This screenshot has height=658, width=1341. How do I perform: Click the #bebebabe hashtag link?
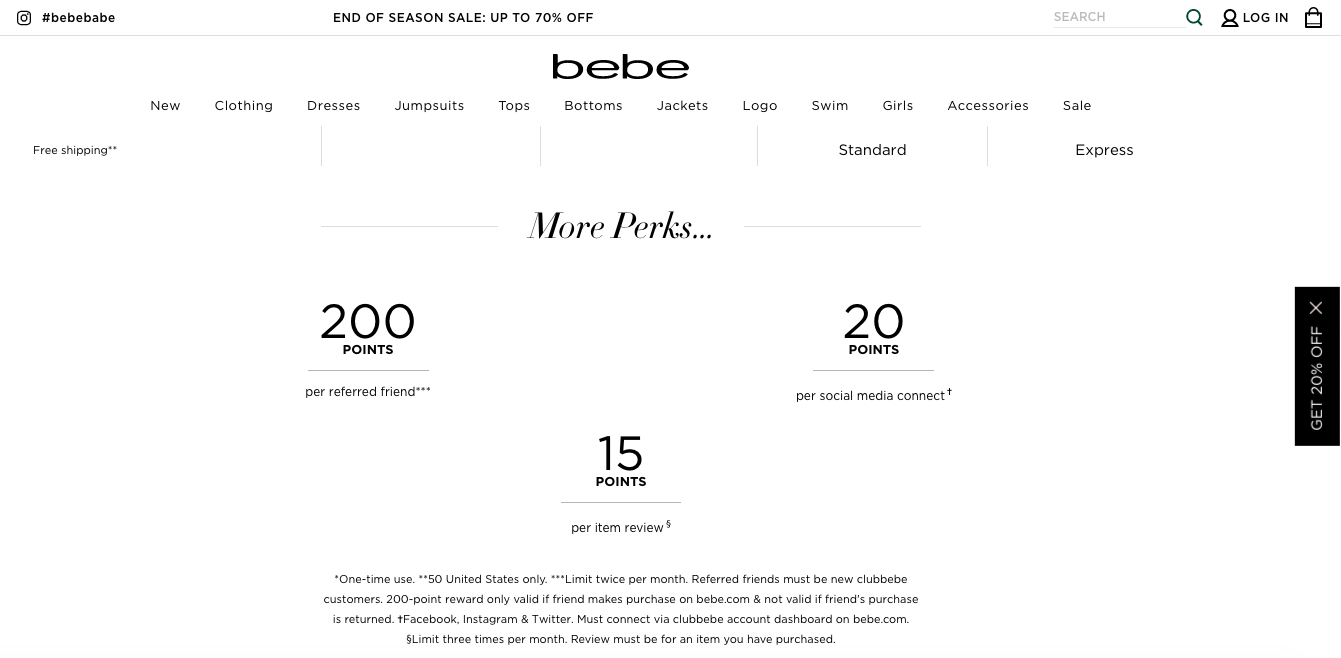pos(79,17)
